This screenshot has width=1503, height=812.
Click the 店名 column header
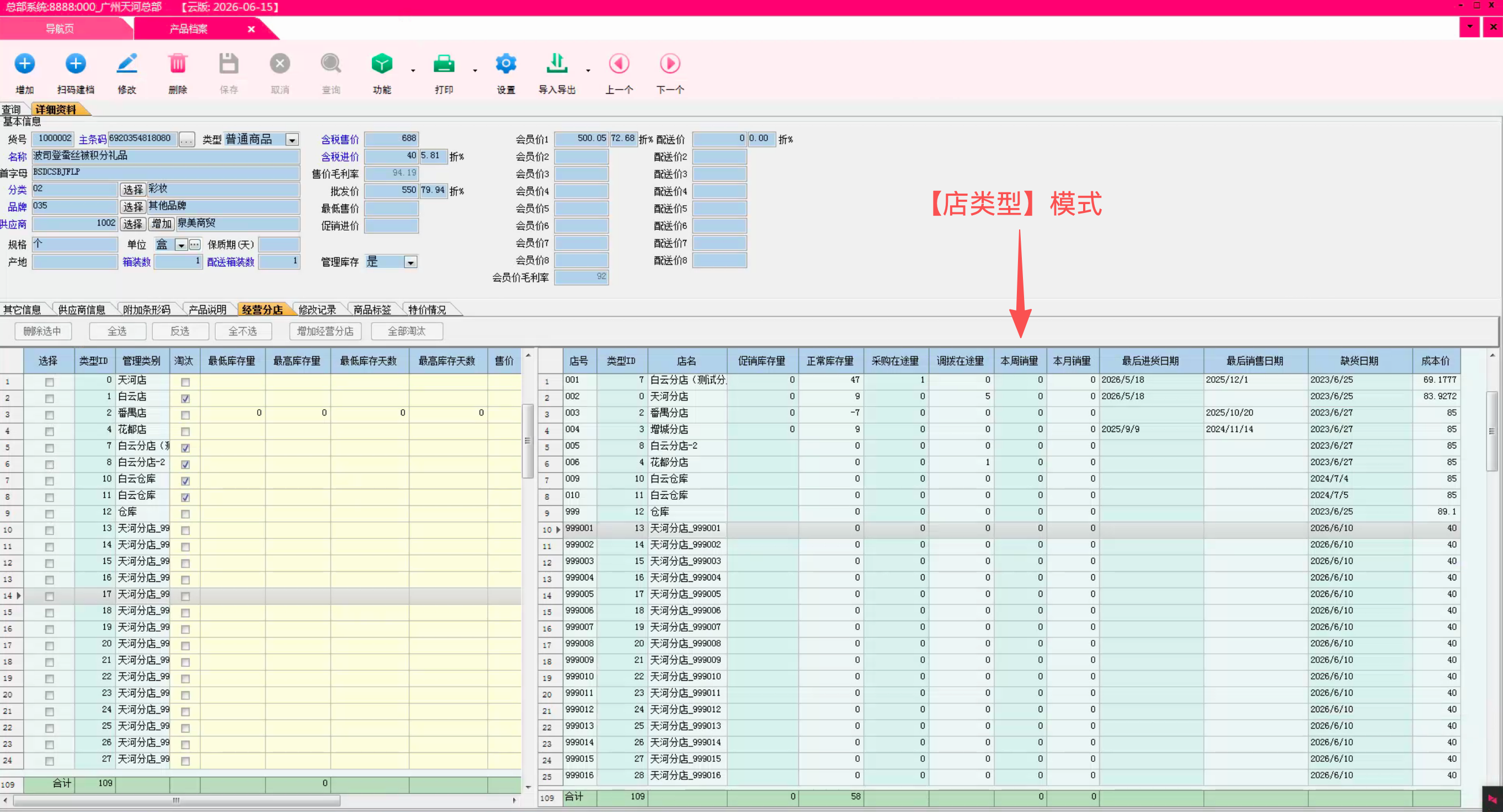(x=687, y=361)
